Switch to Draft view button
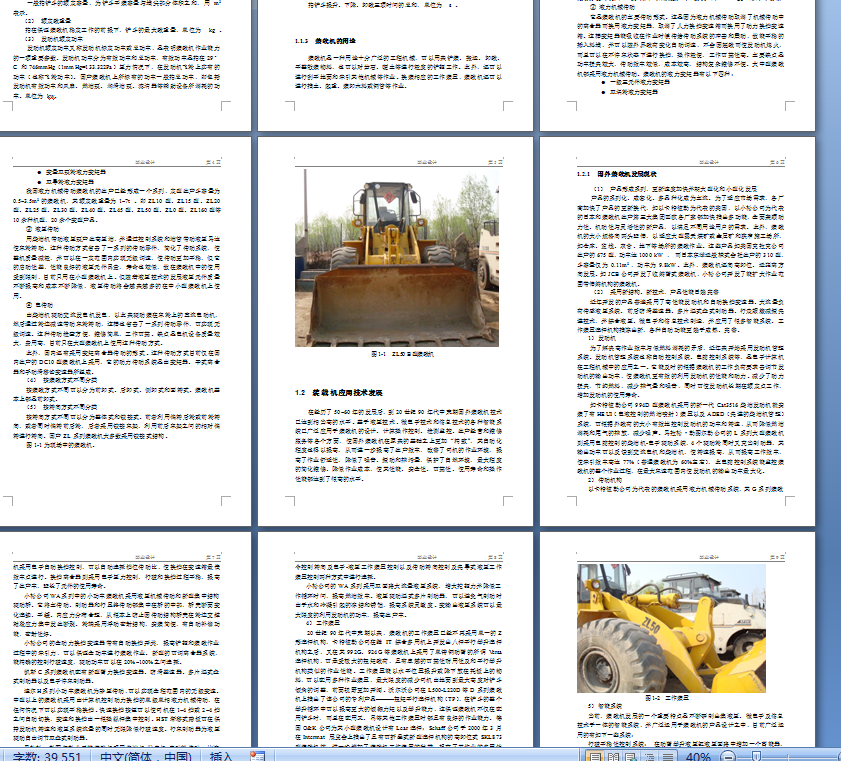Viewport: 841px width, 761px height. pos(667,757)
